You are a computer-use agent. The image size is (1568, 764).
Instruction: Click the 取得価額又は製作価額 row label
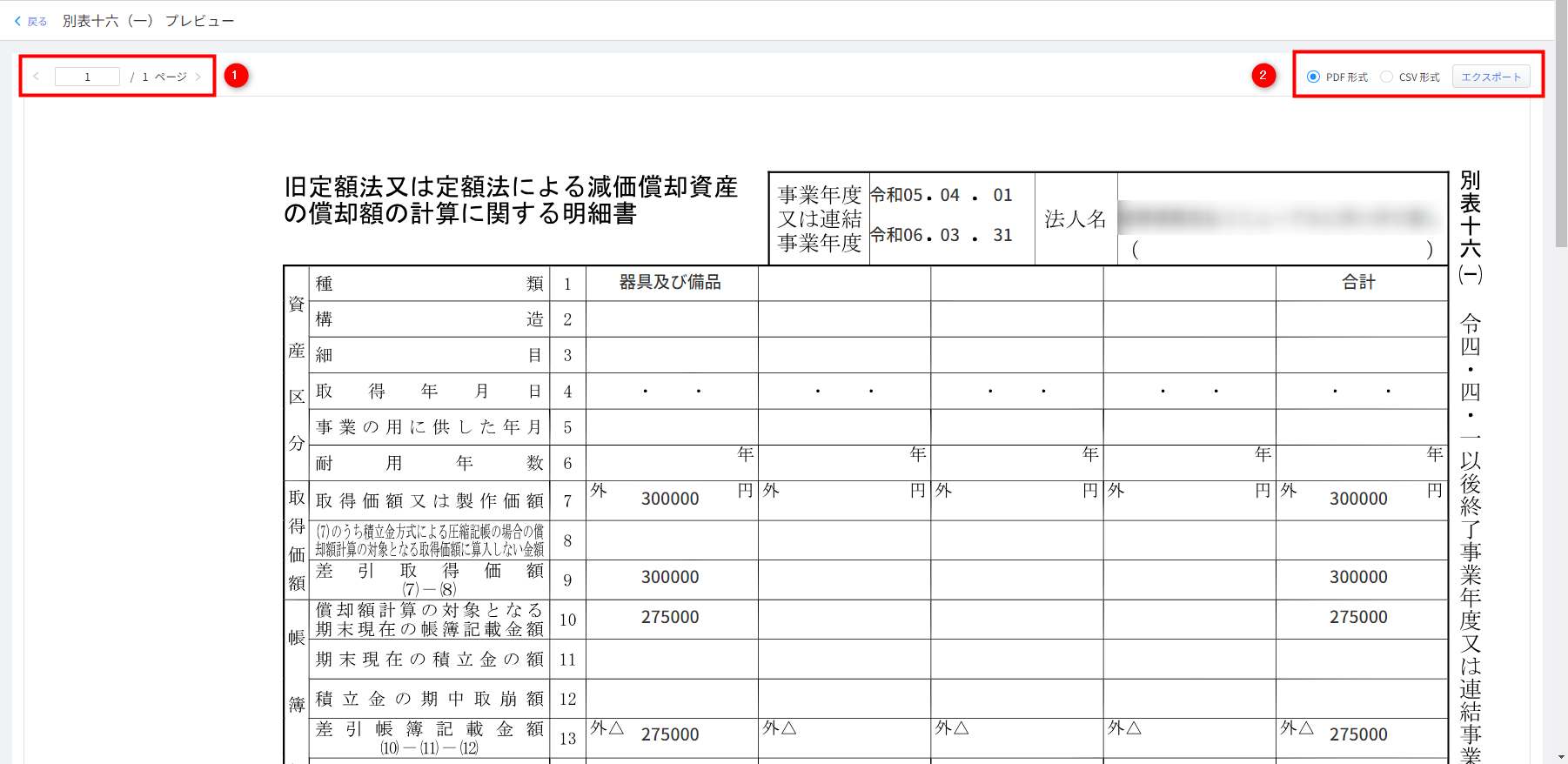430,500
